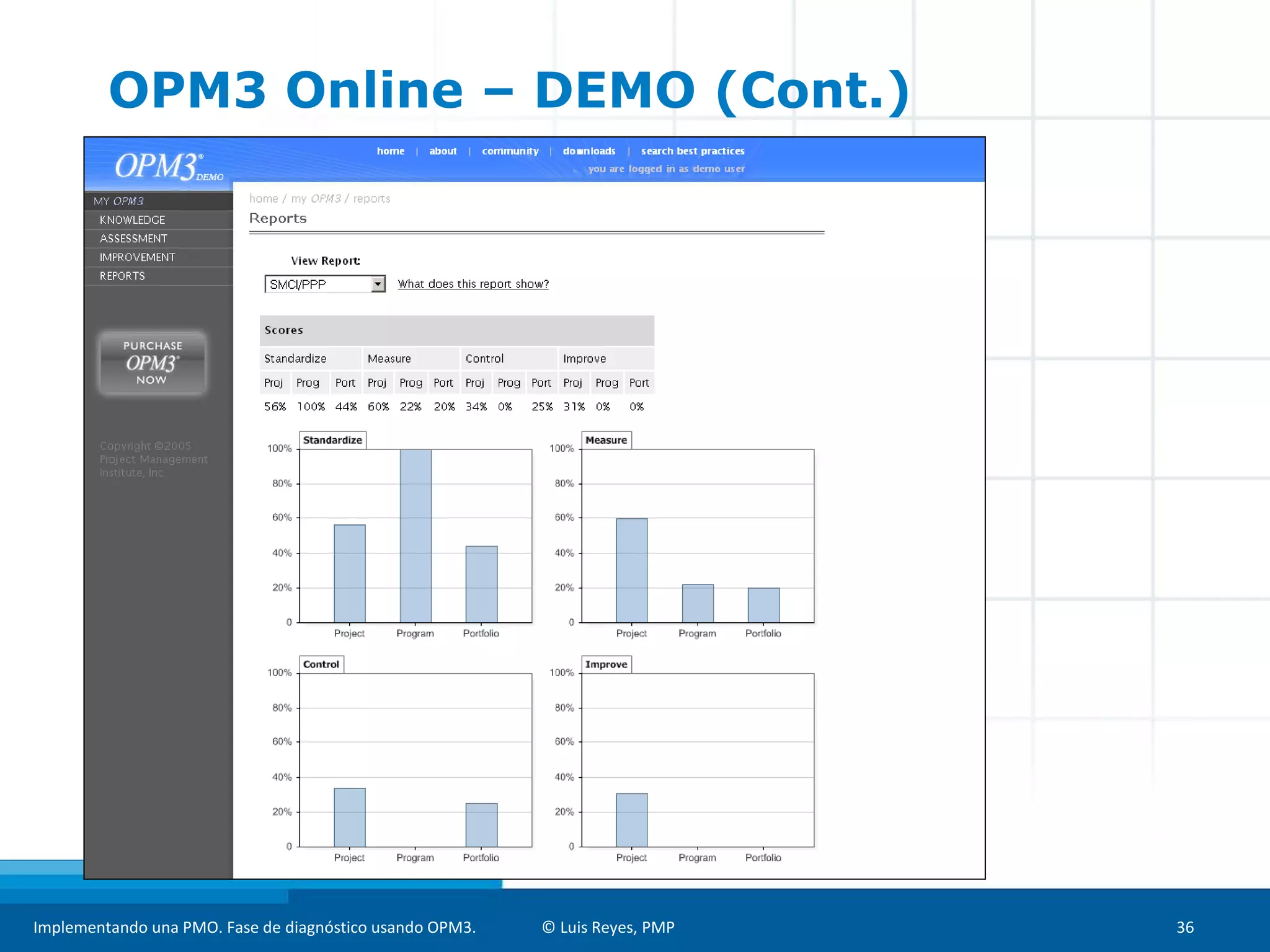Viewport: 1270px width, 952px height.
Task: Click the home breadcrumb link
Action: pos(264,198)
